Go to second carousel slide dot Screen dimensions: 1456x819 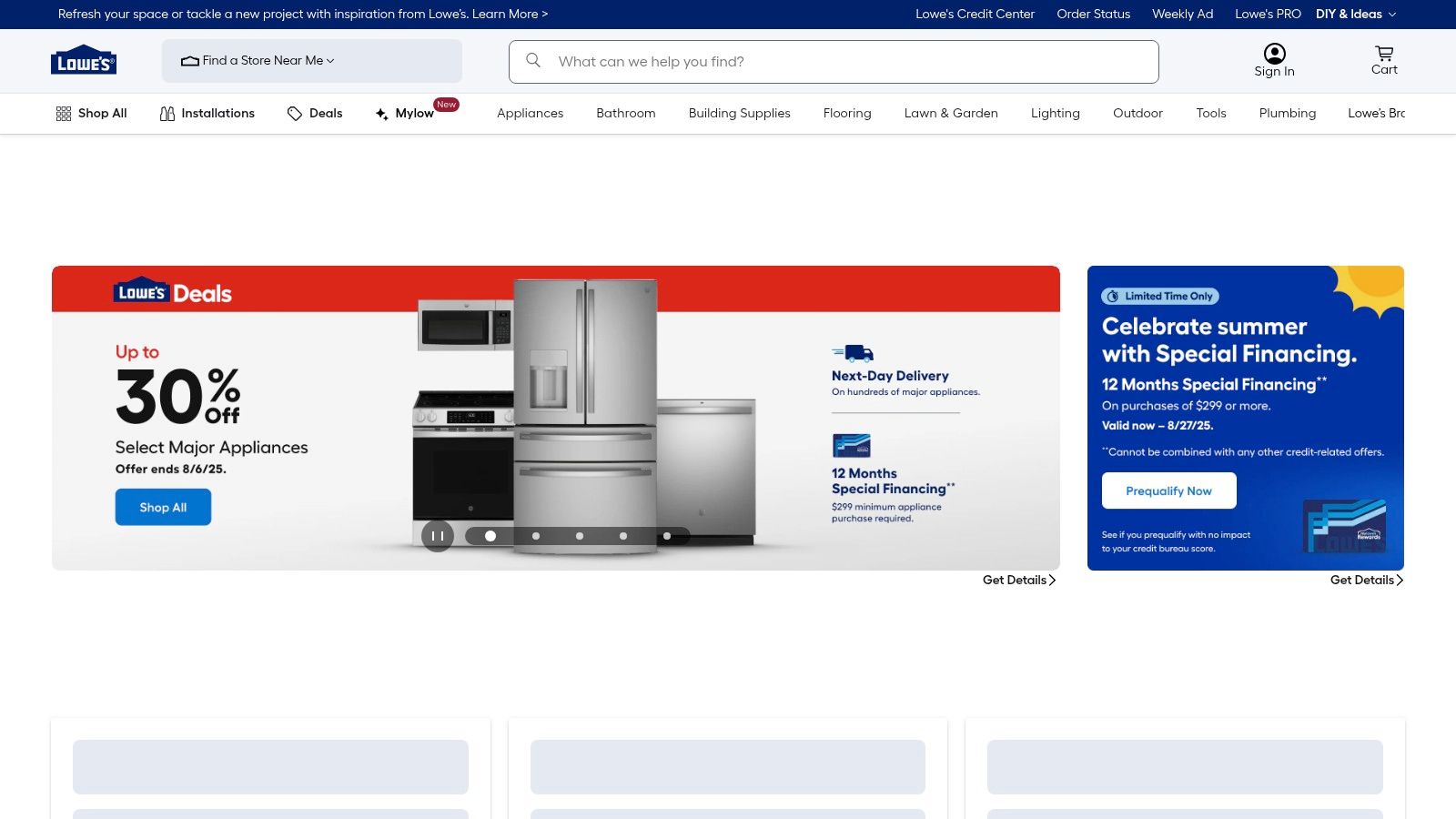coord(536,536)
